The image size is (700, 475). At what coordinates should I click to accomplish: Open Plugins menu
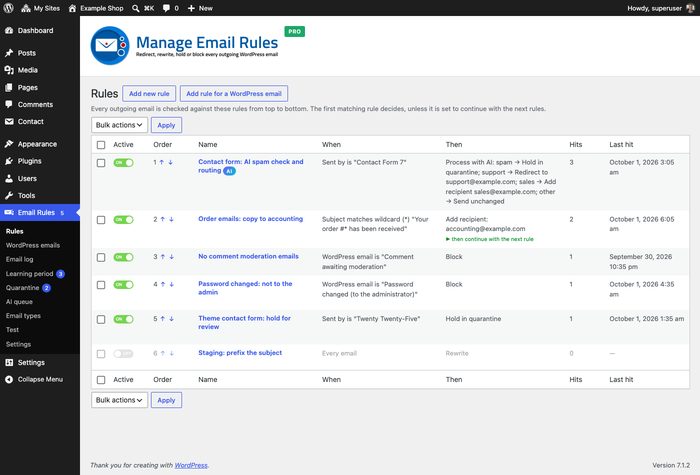40,161
